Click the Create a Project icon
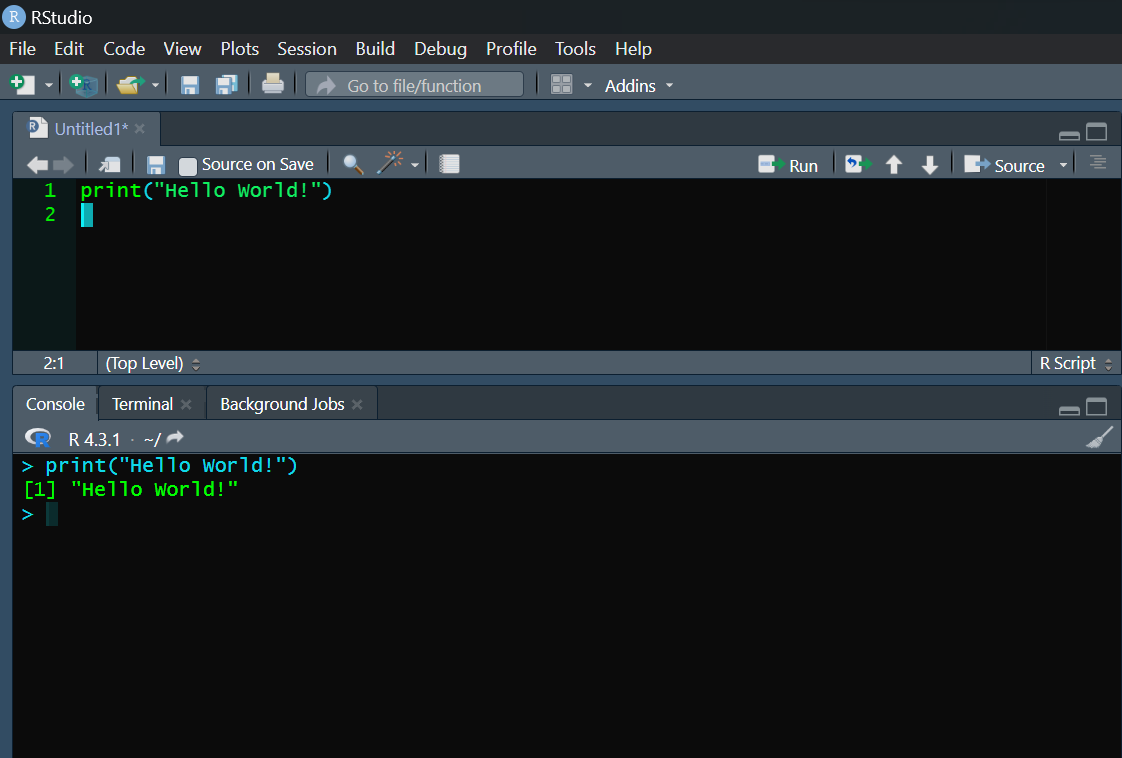Screen dimensions: 1122x758 point(83,84)
